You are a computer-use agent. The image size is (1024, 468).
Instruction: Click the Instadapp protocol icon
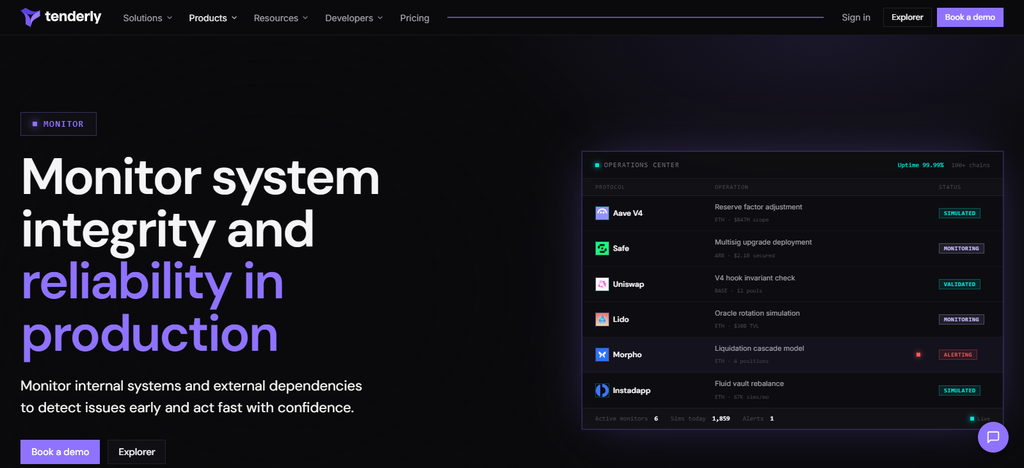(601, 390)
